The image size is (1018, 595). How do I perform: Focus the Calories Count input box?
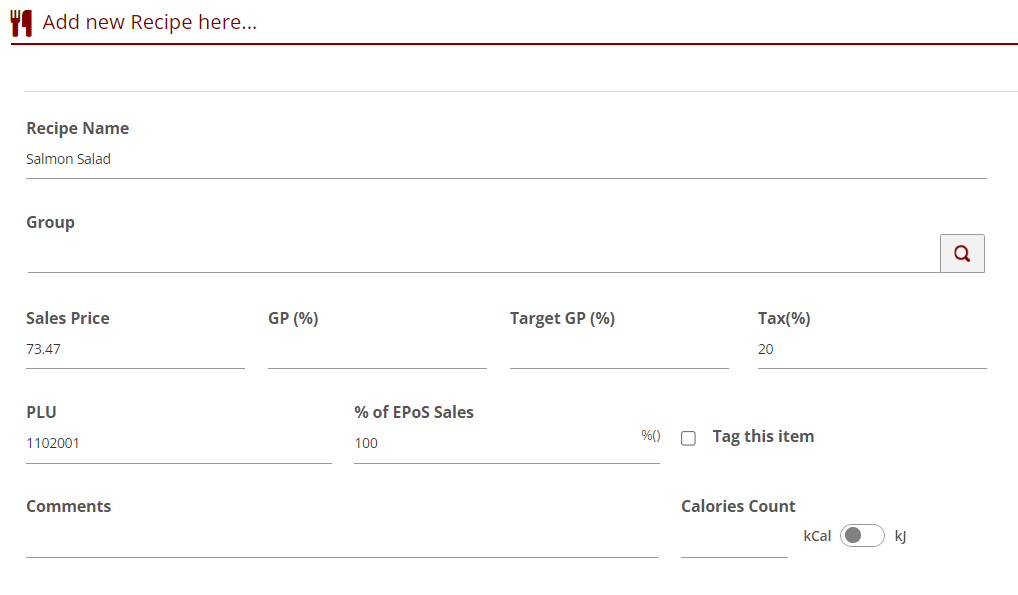tap(734, 539)
